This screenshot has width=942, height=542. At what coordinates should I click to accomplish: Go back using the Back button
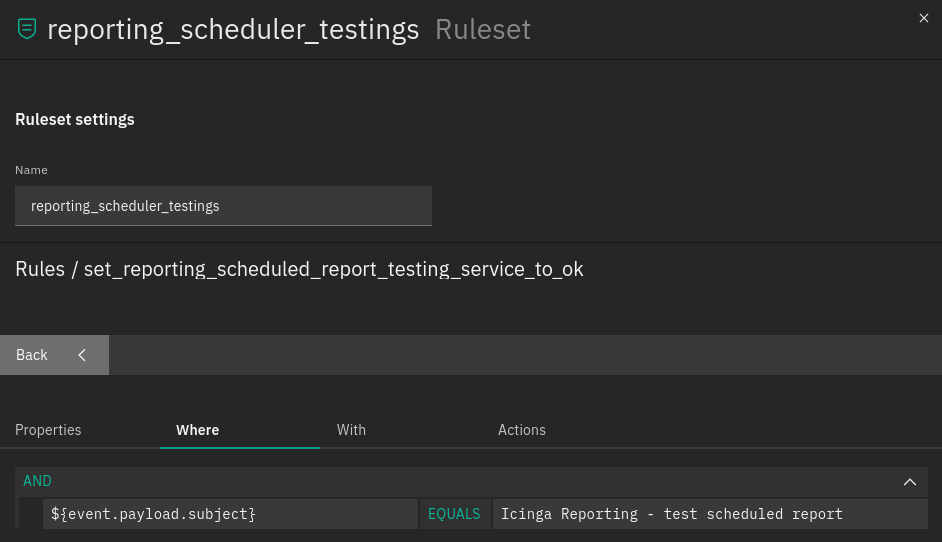point(54,355)
